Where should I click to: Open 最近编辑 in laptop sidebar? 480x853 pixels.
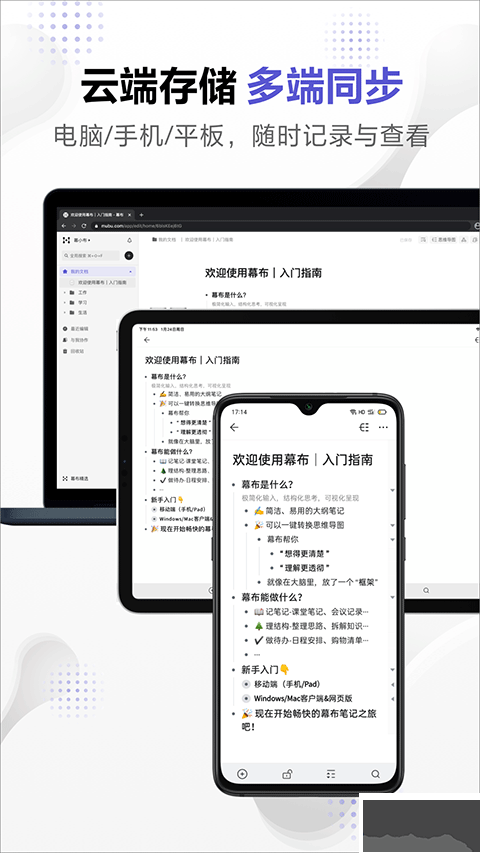point(76,329)
